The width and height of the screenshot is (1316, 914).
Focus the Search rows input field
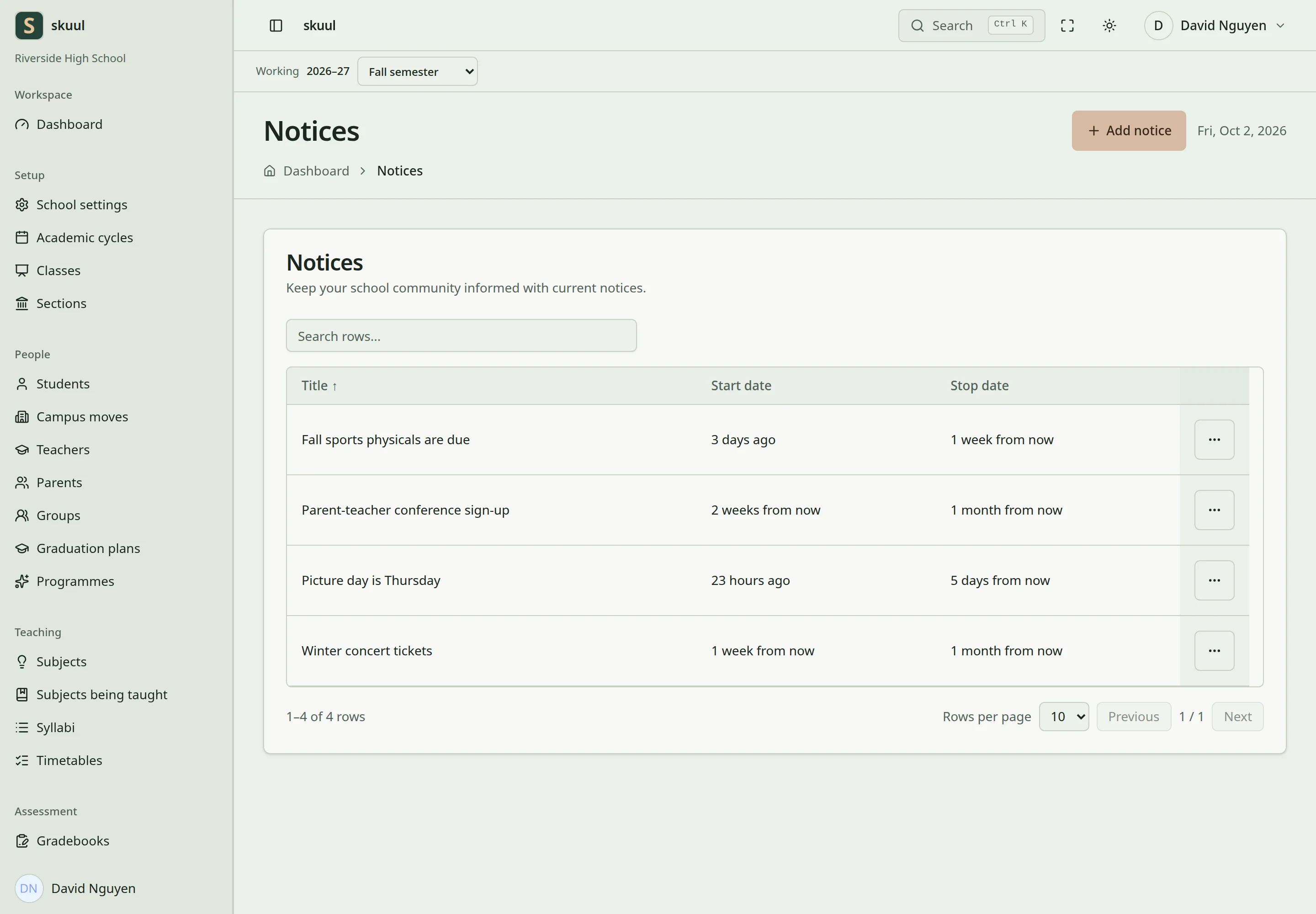click(461, 335)
